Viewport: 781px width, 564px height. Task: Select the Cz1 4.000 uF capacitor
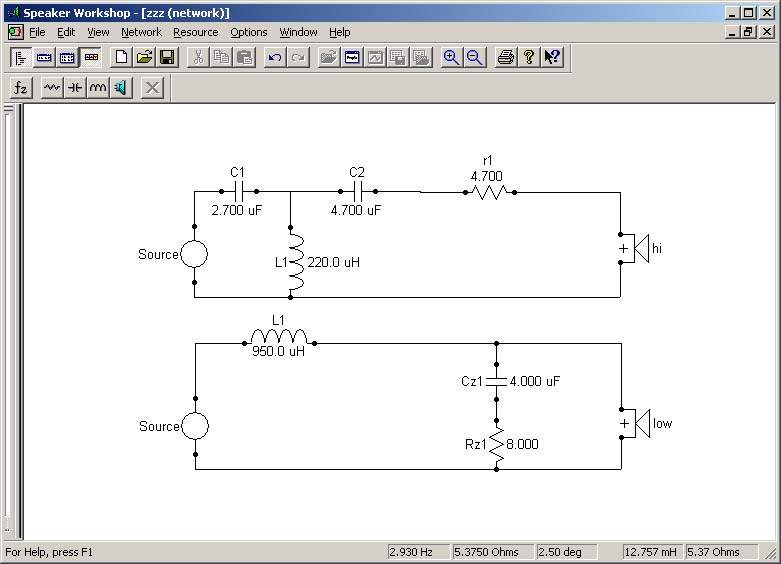[496, 381]
